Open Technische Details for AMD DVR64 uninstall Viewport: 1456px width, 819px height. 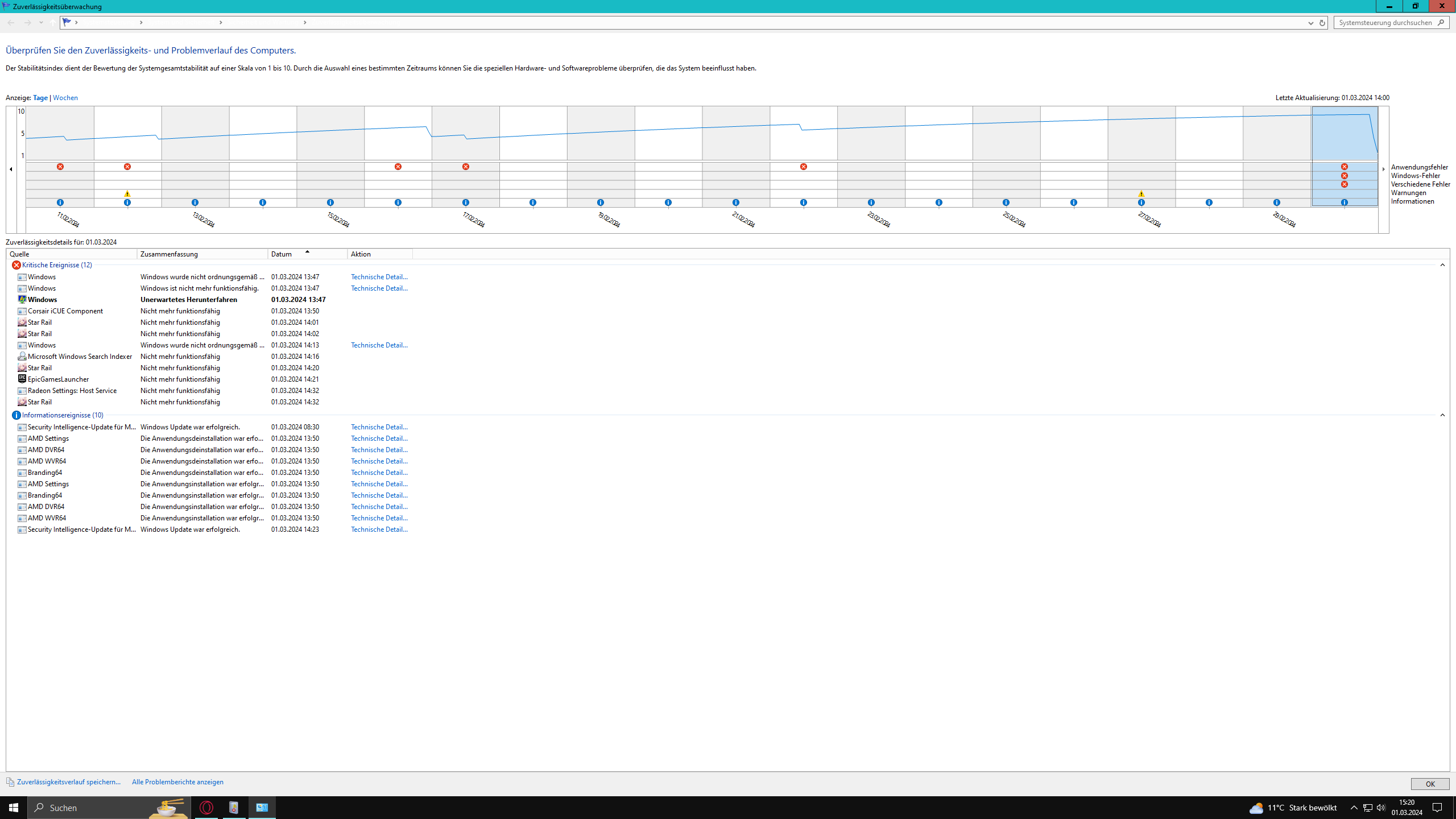379,450
